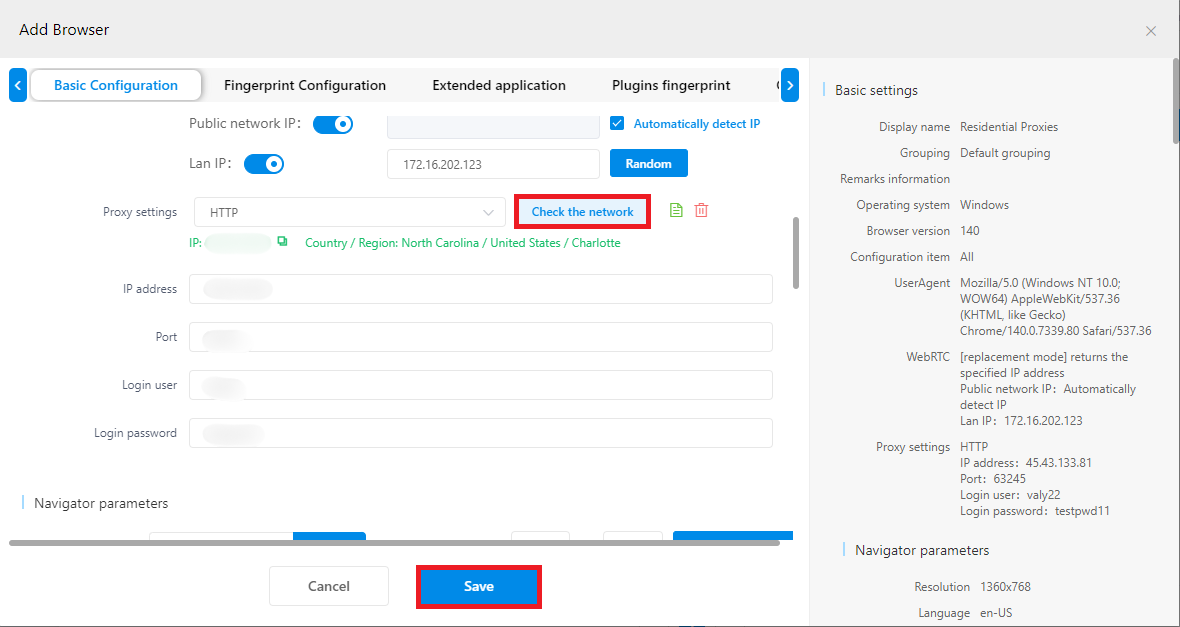Close the Add Browser dialog with X

point(1151,31)
